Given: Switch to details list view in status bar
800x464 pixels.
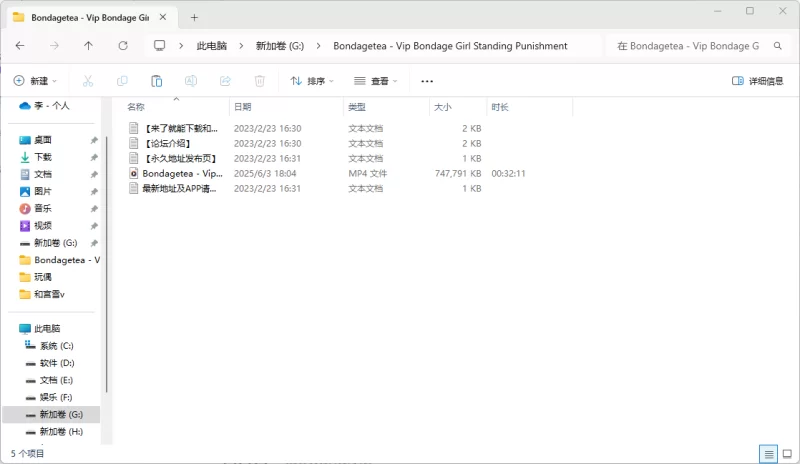Looking at the screenshot, I should point(767,453).
